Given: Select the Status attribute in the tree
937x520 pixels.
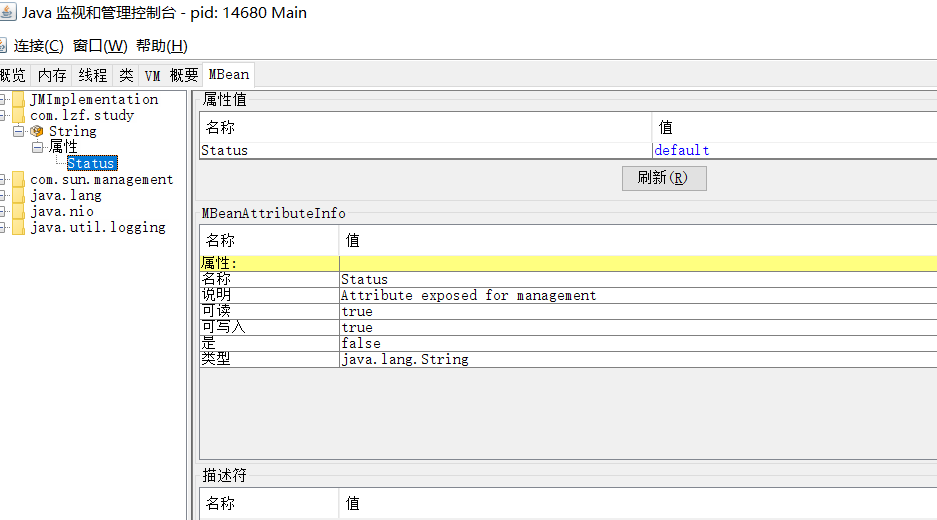Looking at the screenshot, I should pos(92,163).
